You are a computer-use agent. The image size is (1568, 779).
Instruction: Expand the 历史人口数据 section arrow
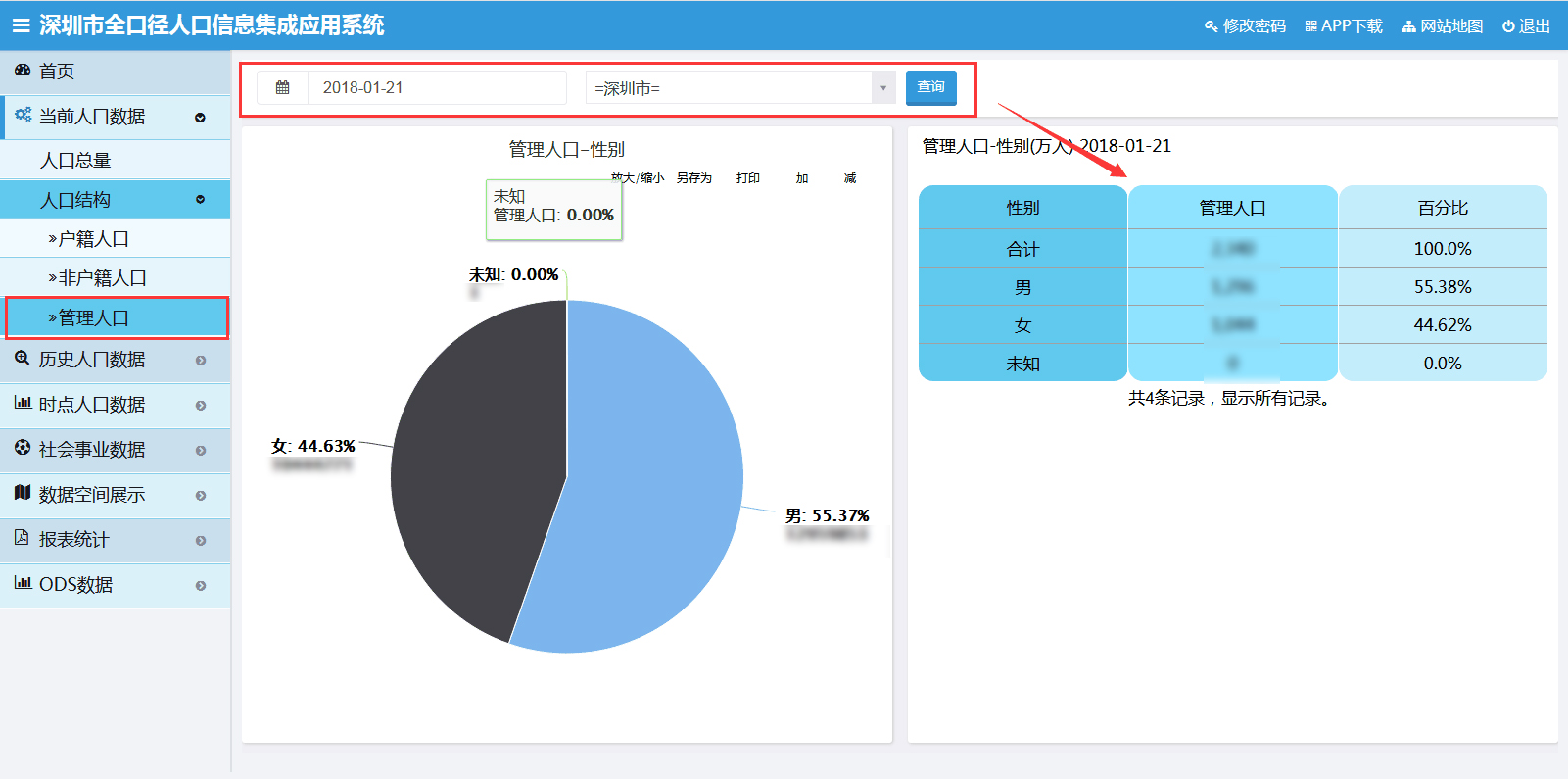[x=201, y=361]
